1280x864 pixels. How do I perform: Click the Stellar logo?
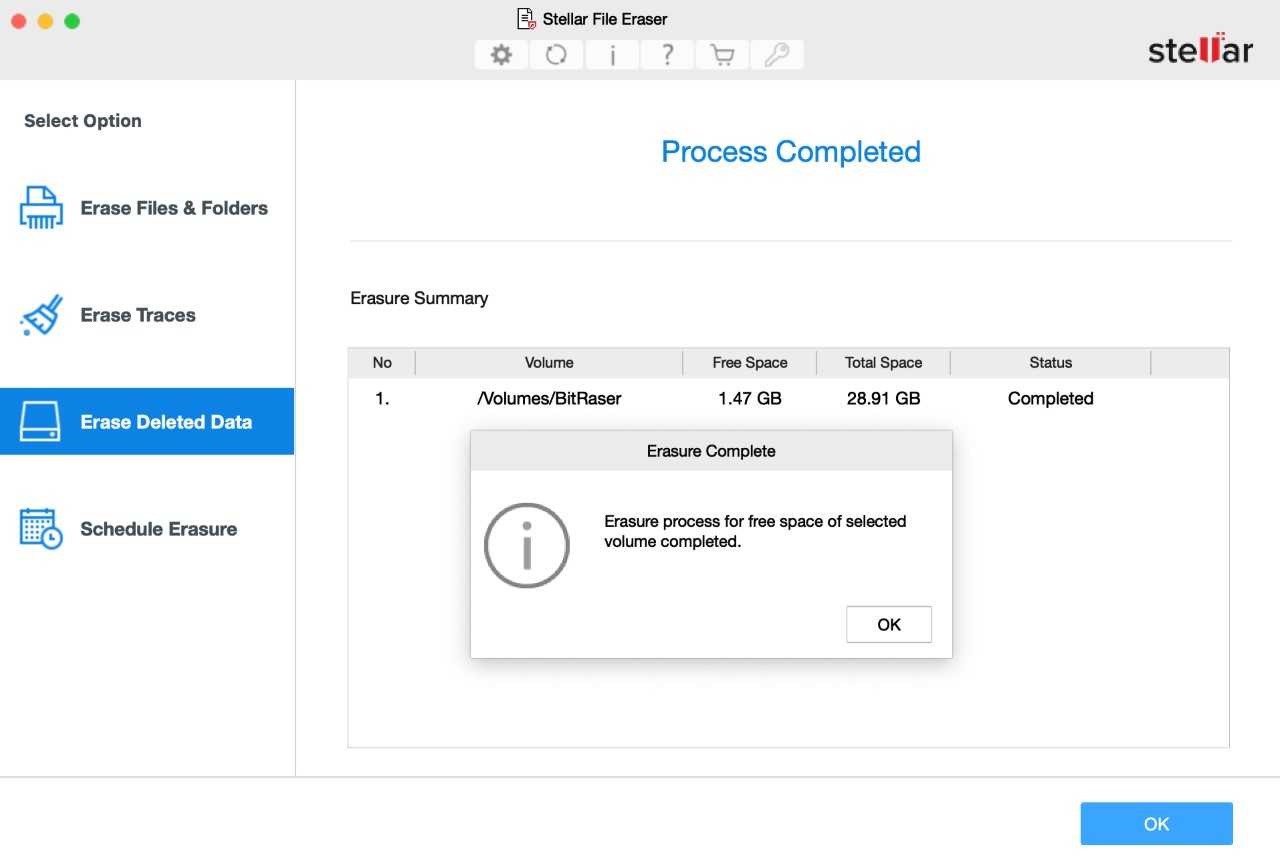pos(1200,50)
